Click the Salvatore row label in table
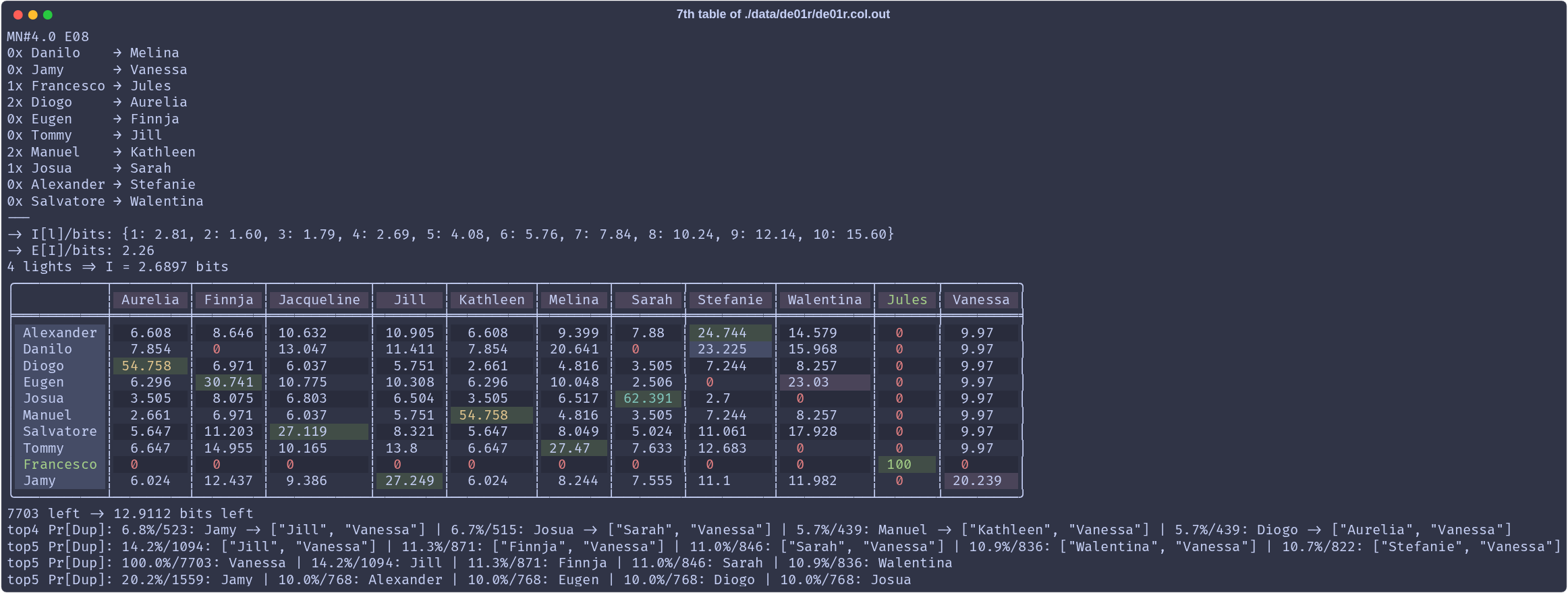This screenshot has height=593, width=1568. click(60, 431)
